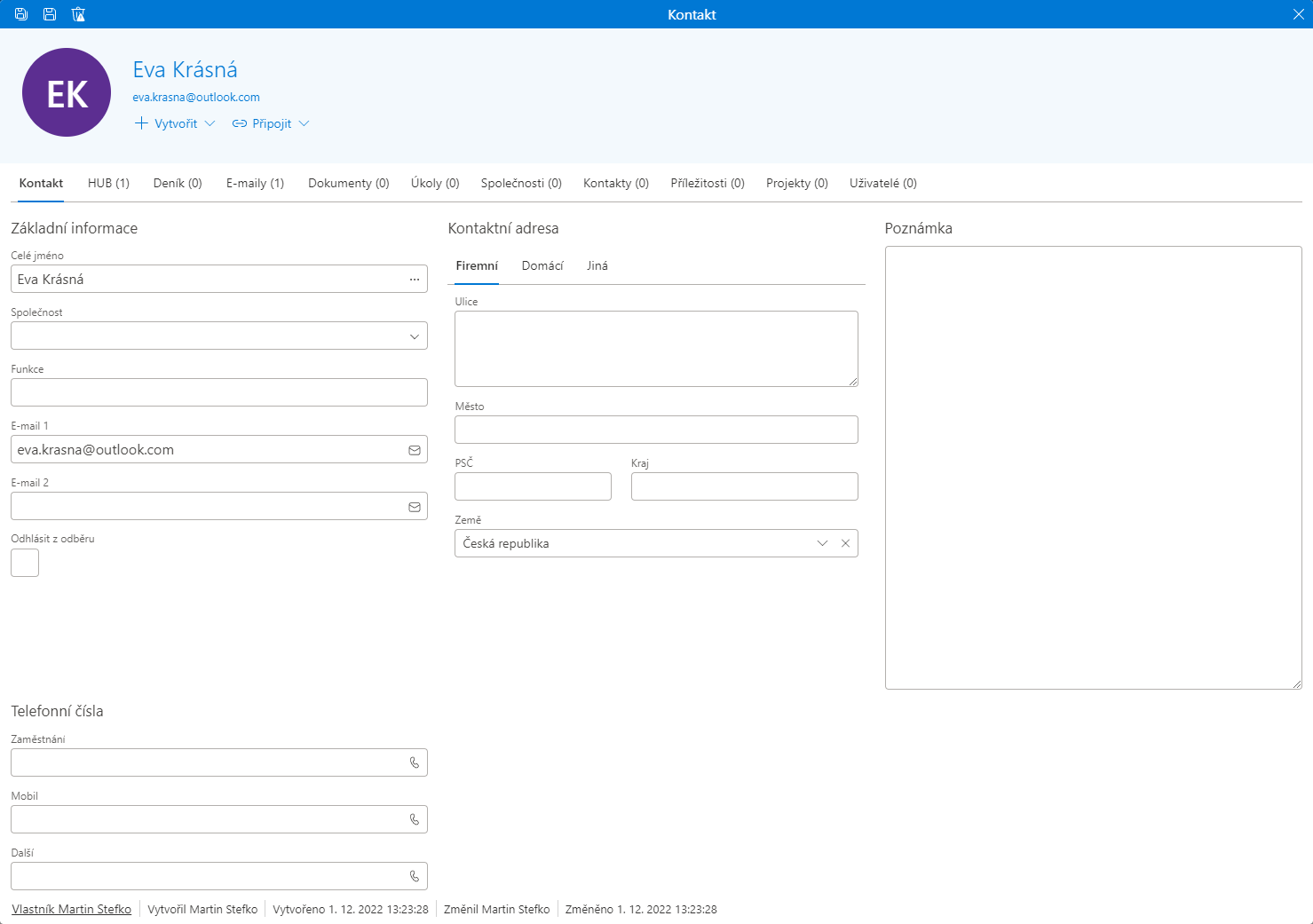Open the Připojit dropdown

click(271, 123)
